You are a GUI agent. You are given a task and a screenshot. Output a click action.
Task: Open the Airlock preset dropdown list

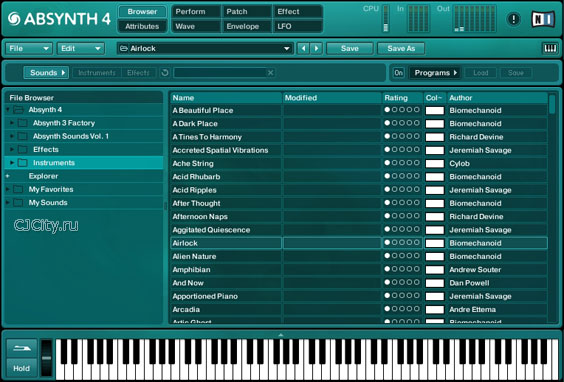[x=286, y=49]
